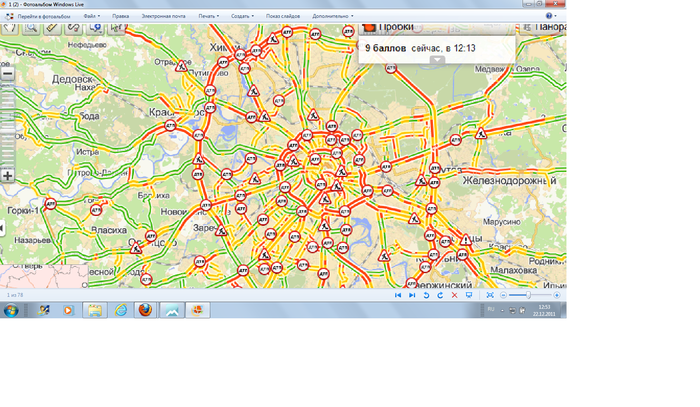Open the Файл menu
The width and height of the screenshot is (700, 407).
92,16
